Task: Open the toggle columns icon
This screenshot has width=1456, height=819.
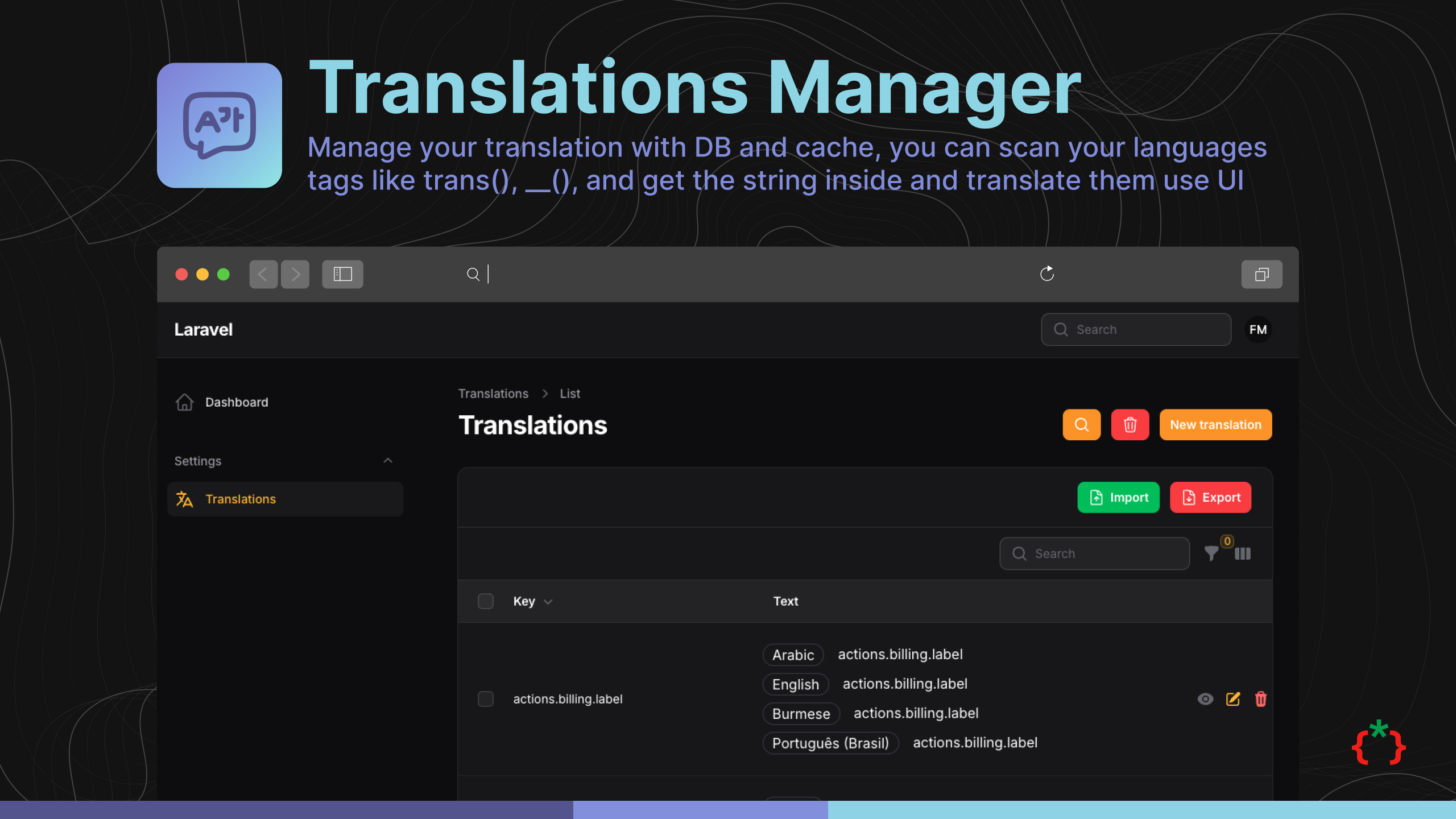Action: click(x=1243, y=553)
